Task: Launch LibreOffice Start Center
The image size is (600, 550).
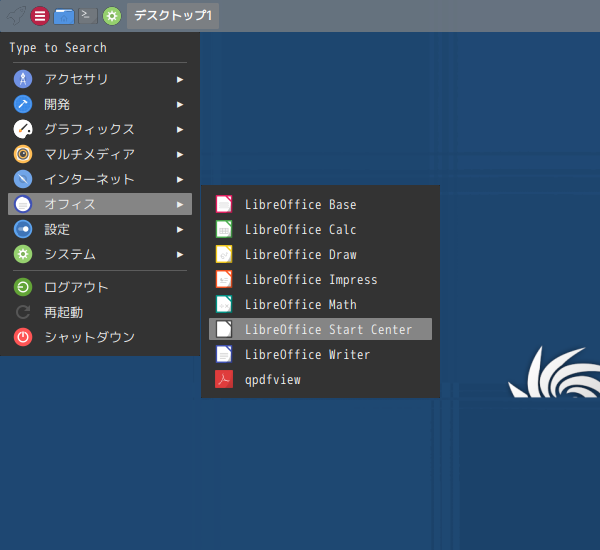Action: (320, 329)
